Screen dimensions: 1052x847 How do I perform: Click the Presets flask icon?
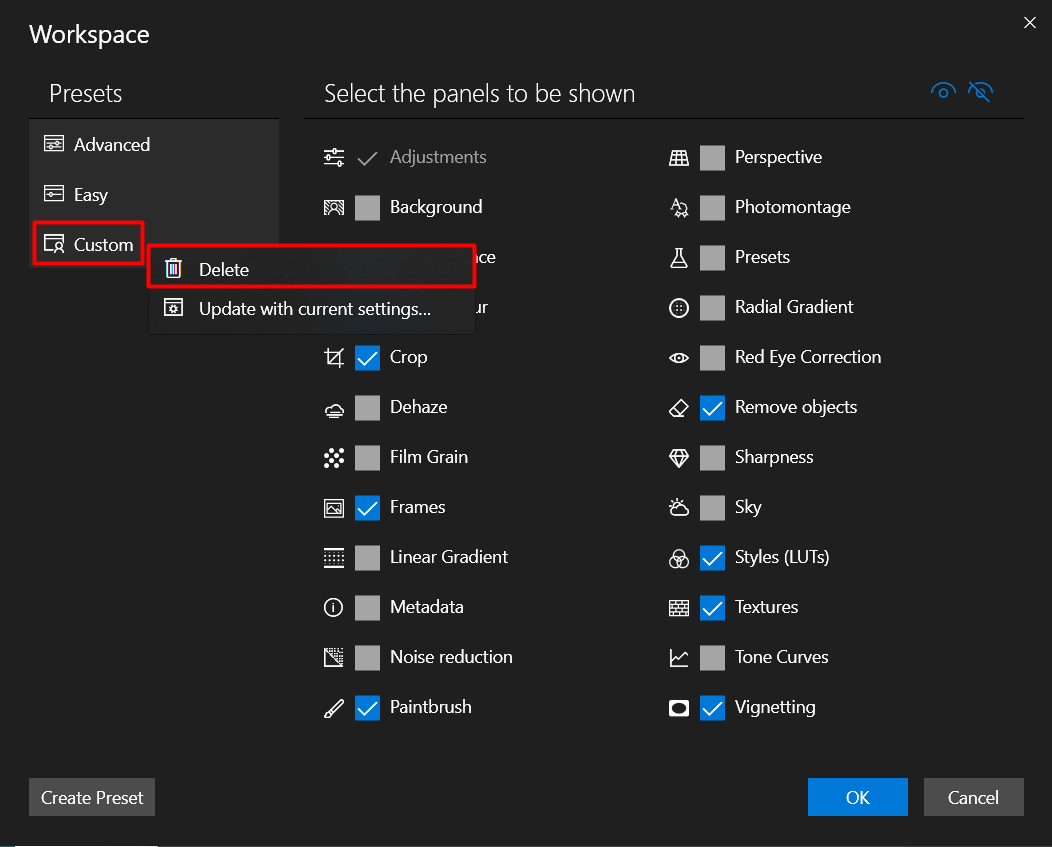pos(679,258)
